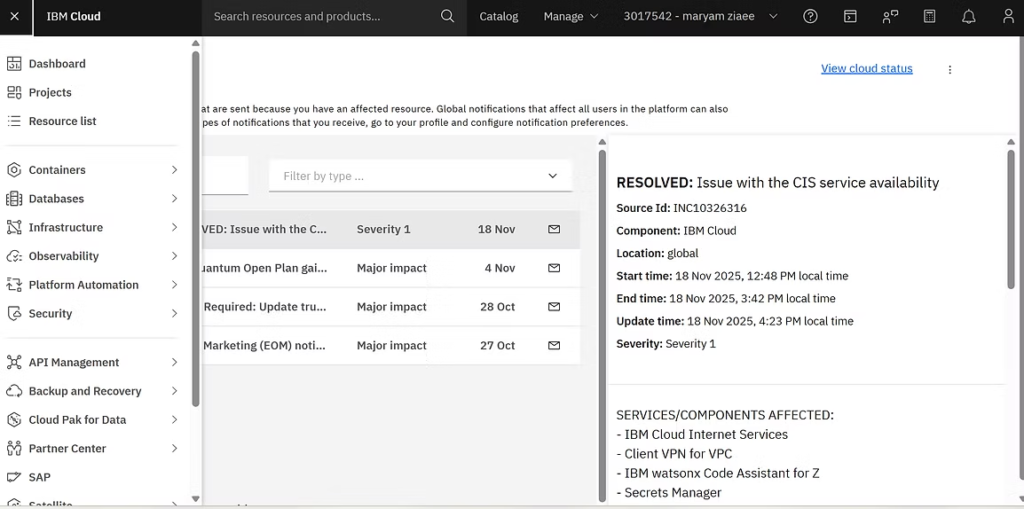1024x509 pixels.
Task: Click the Security shield icon
Action: point(14,314)
